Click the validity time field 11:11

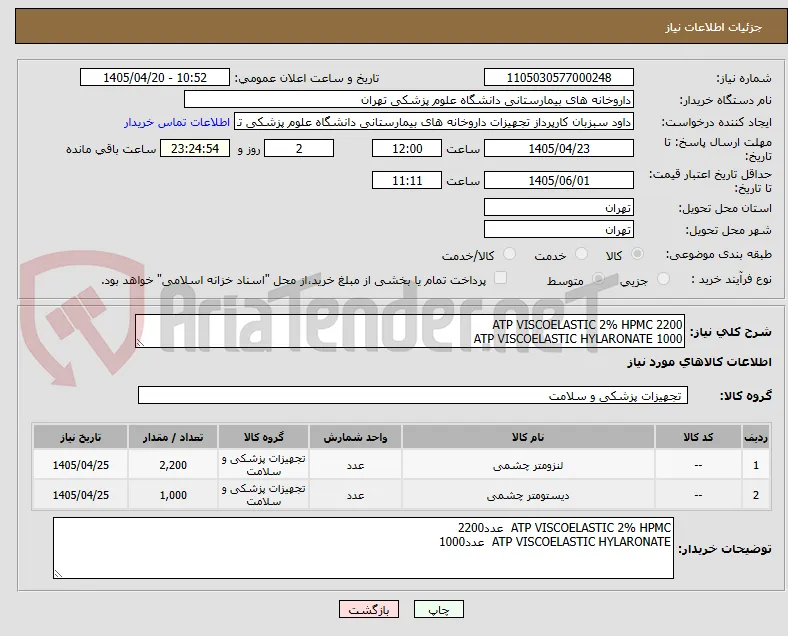tap(407, 180)
